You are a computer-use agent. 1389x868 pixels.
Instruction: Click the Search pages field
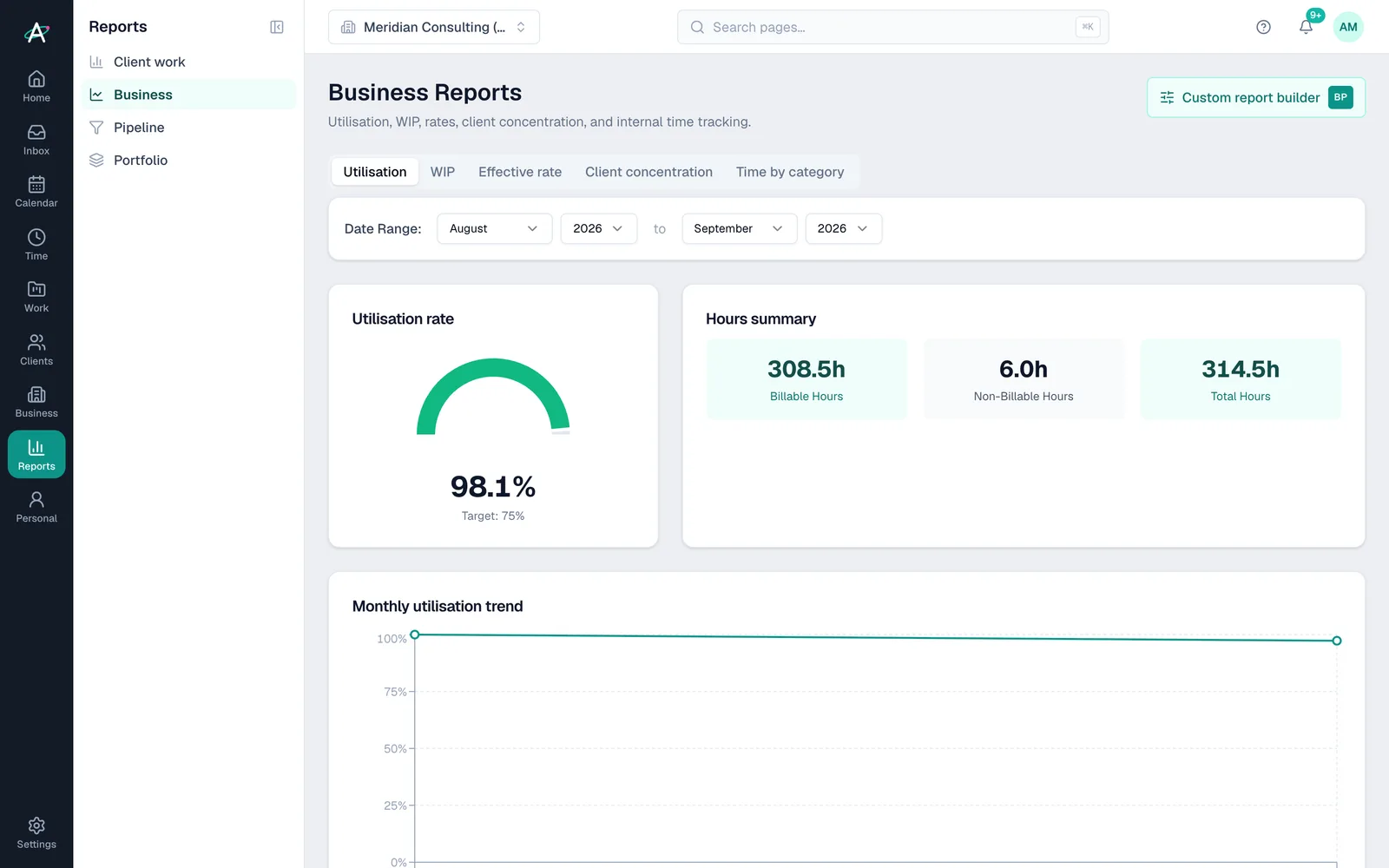pos(892,27)
